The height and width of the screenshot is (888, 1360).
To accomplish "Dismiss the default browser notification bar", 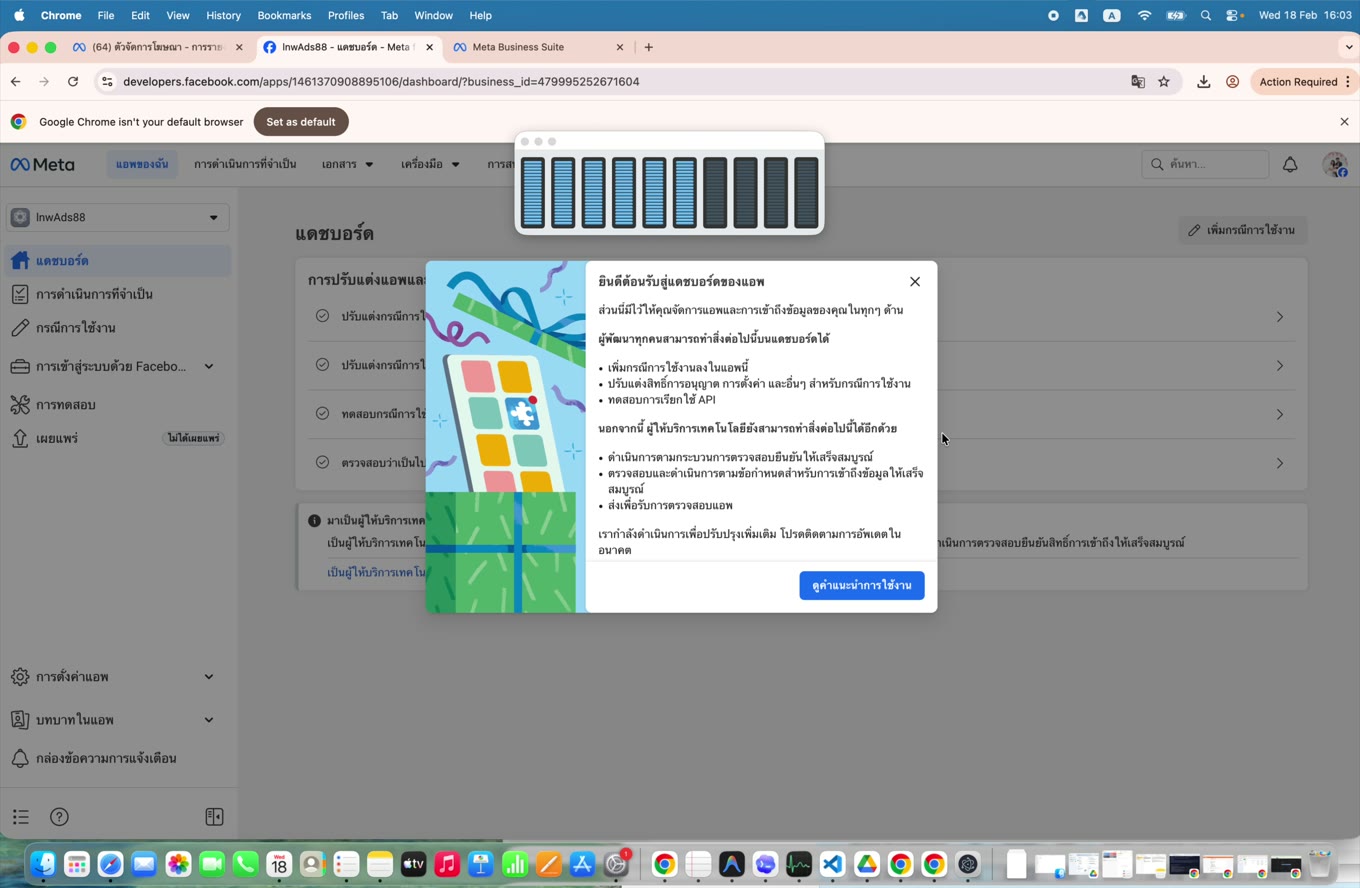I will (1344, 122).
